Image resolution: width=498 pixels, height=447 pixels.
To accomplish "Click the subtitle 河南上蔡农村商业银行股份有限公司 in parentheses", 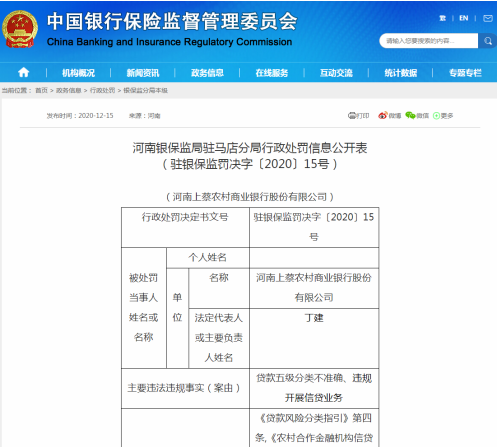I will pos(250,197).
